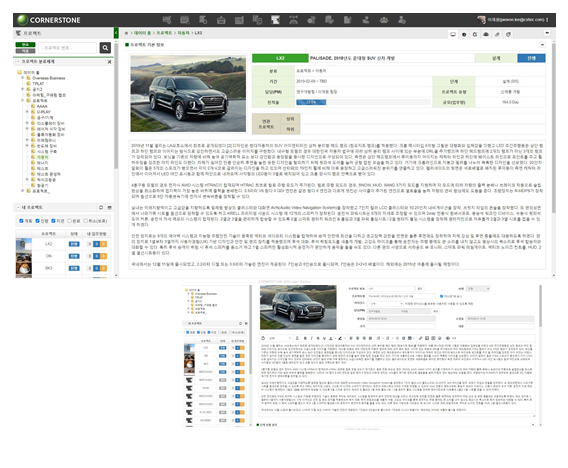Open the highlighted project module icon in top bar
This screenshot has width=568, height=468.
(x=275, y=20)
